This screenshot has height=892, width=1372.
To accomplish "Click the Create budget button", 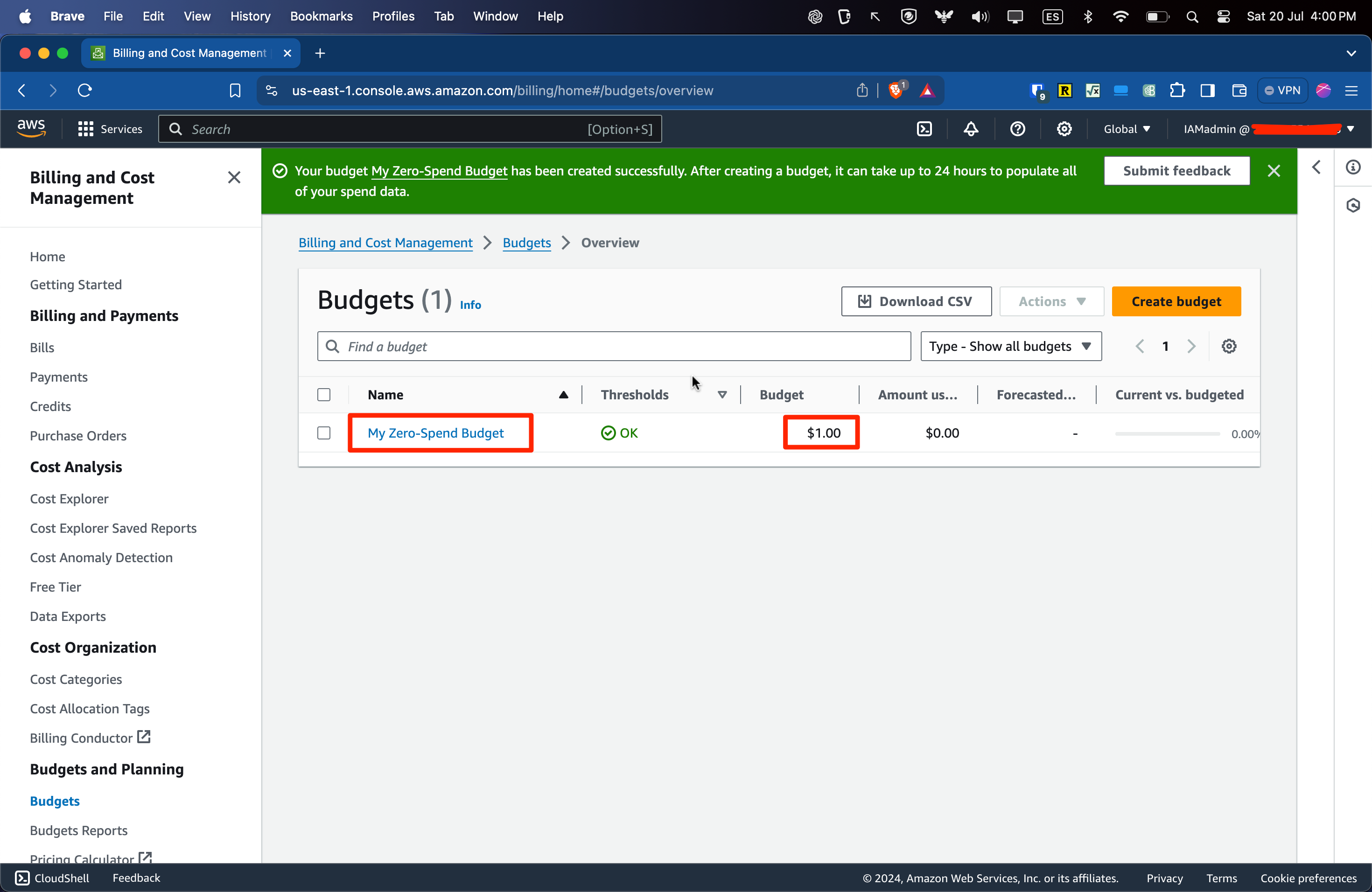I will (x=1176, y=301).
